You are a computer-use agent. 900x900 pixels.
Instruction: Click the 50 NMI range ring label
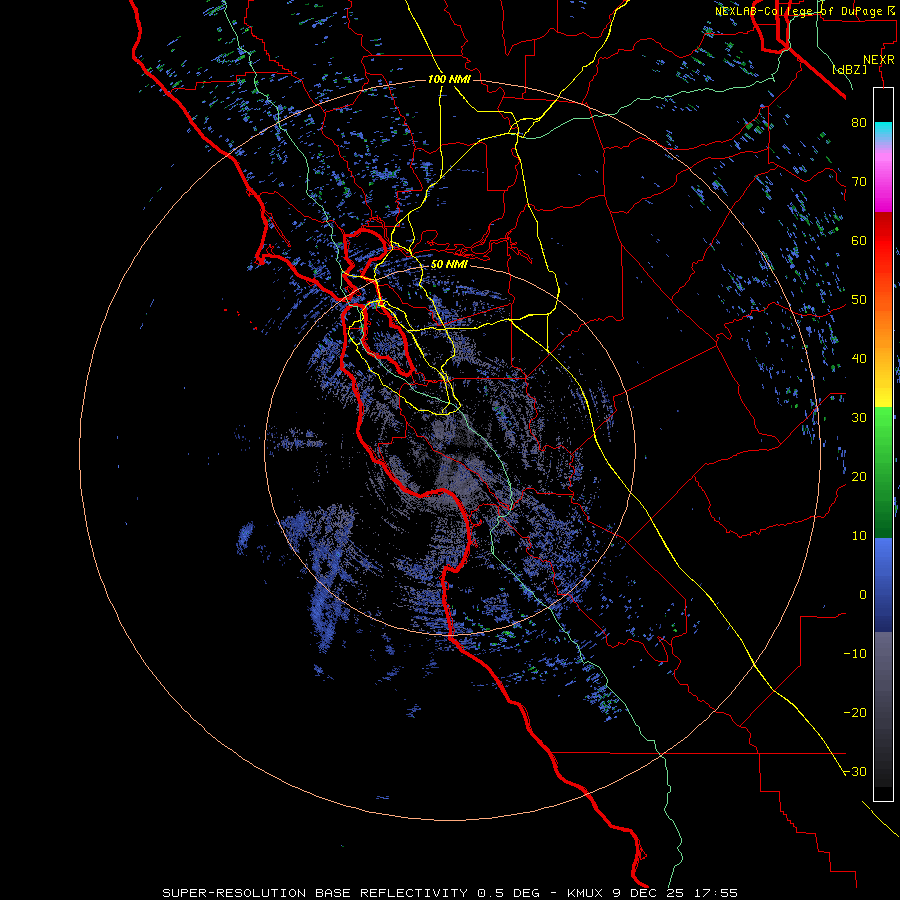[449, 265]
